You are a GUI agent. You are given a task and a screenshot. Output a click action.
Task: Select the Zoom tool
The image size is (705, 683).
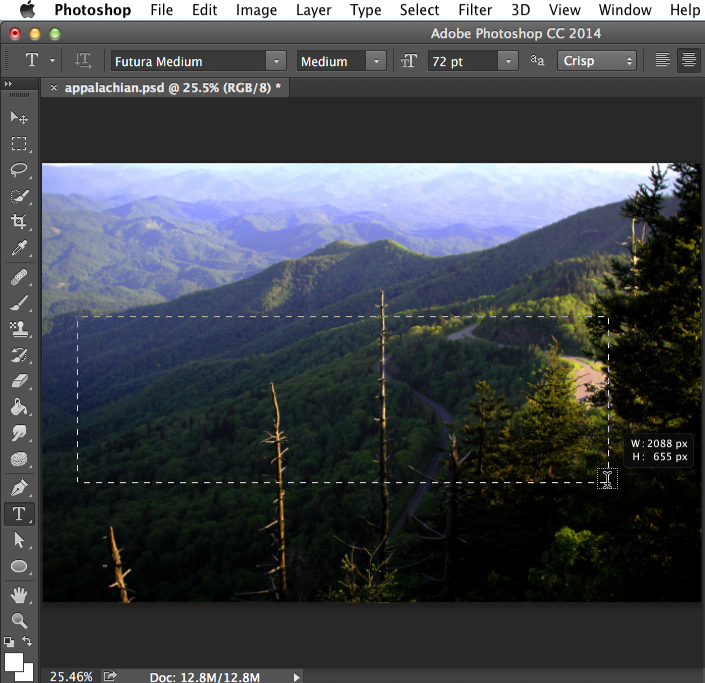(19, 621)
